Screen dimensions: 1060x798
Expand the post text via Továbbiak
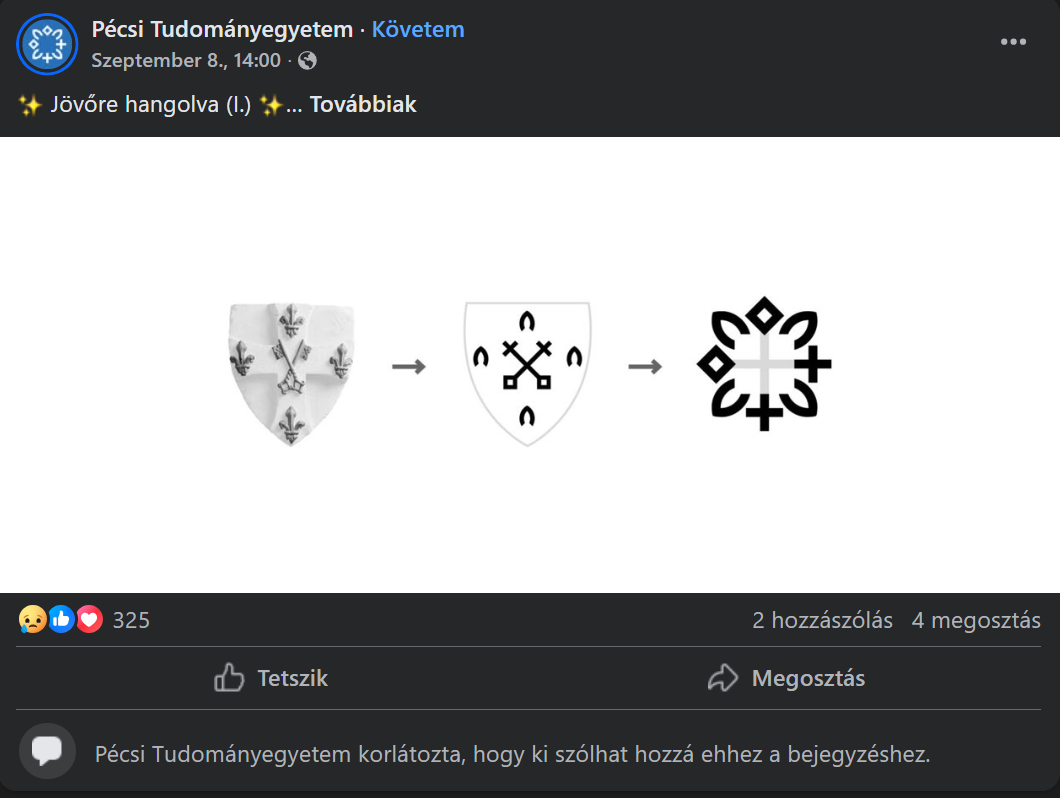[x=364, y=104]
